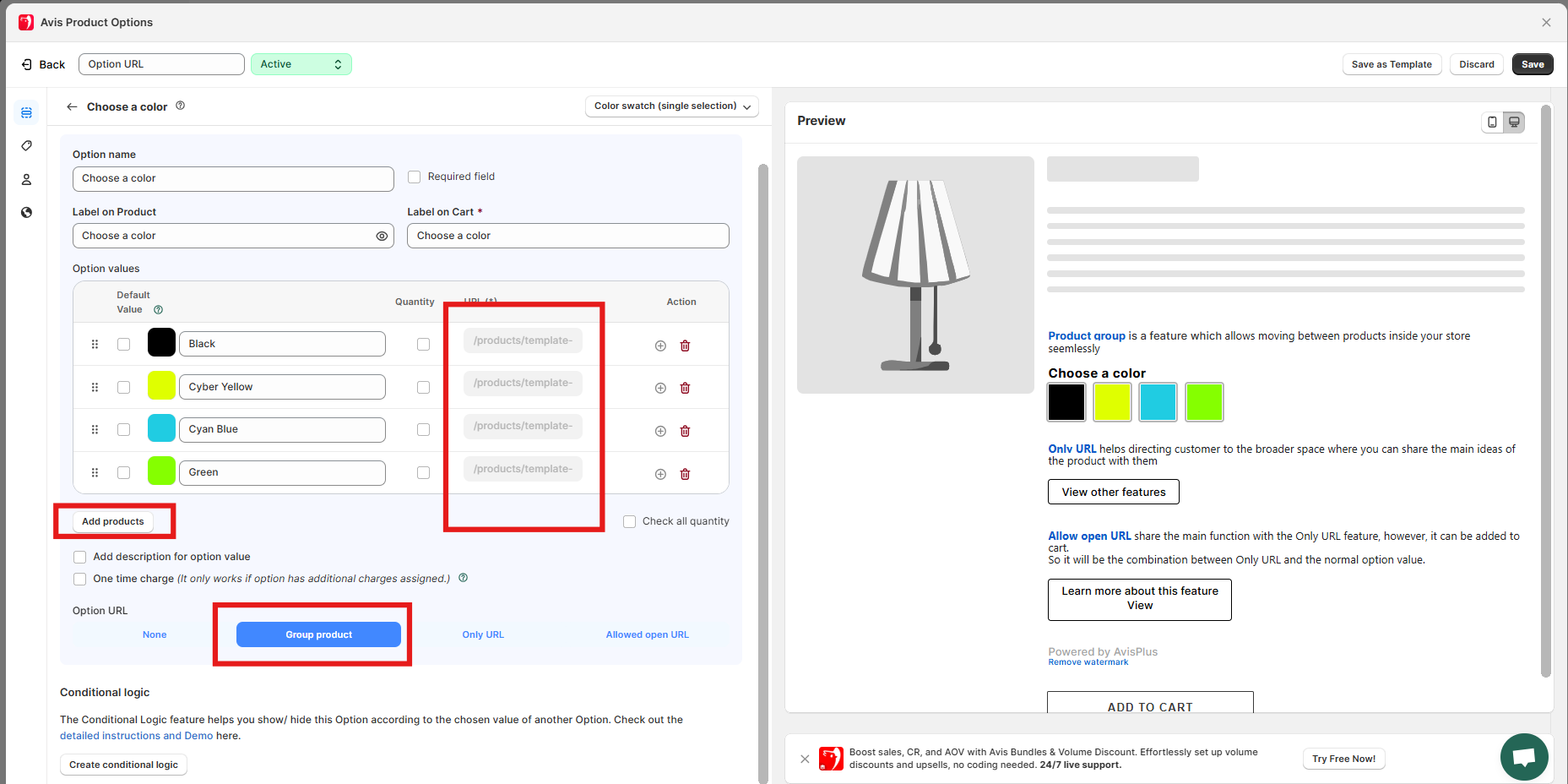Screen dimensions: 1568x784
Task: Toggle eye icon in Label on Product
Action: [x=382, y=236]
